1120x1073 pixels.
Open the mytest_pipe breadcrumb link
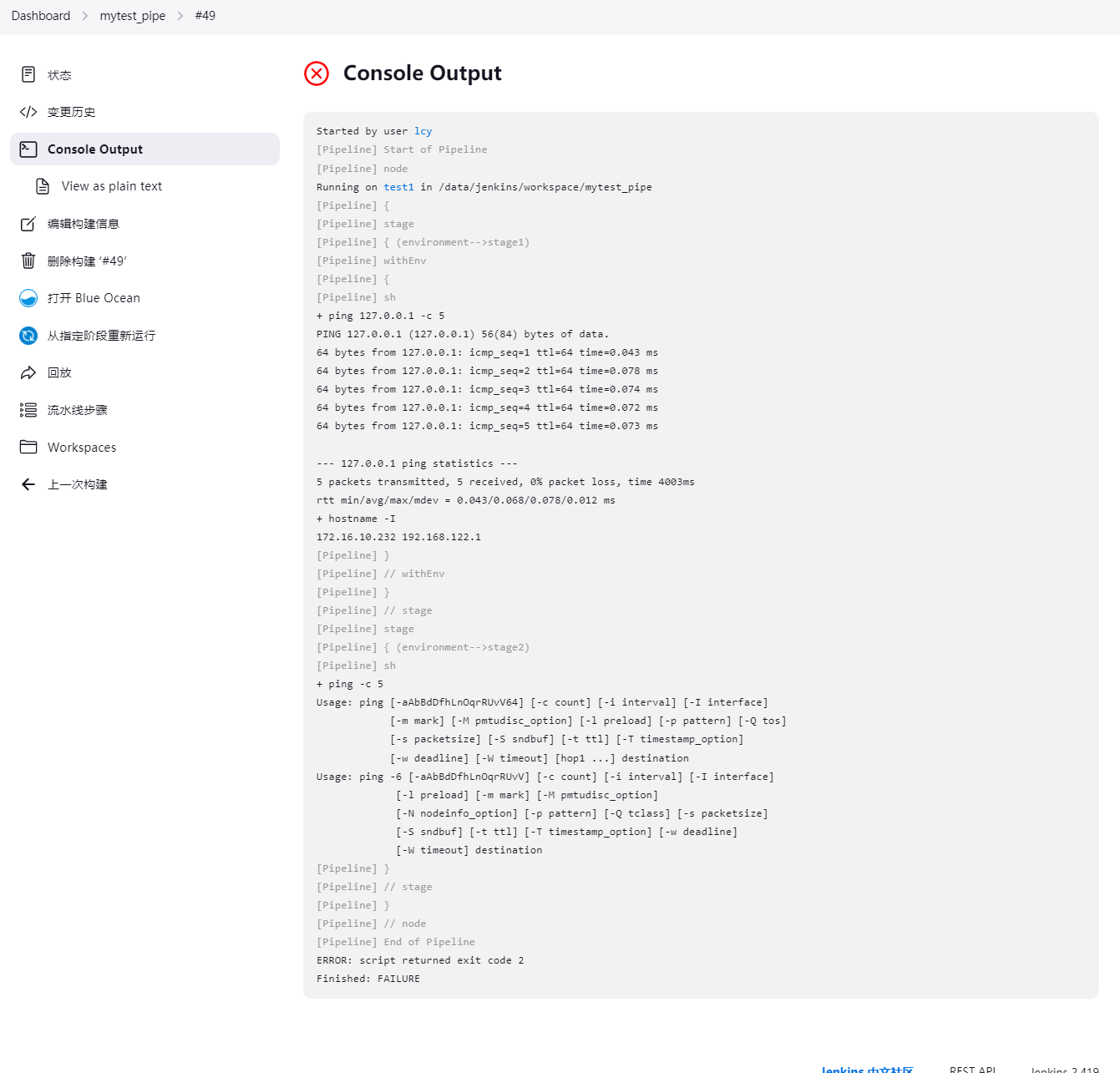[133, 16]
